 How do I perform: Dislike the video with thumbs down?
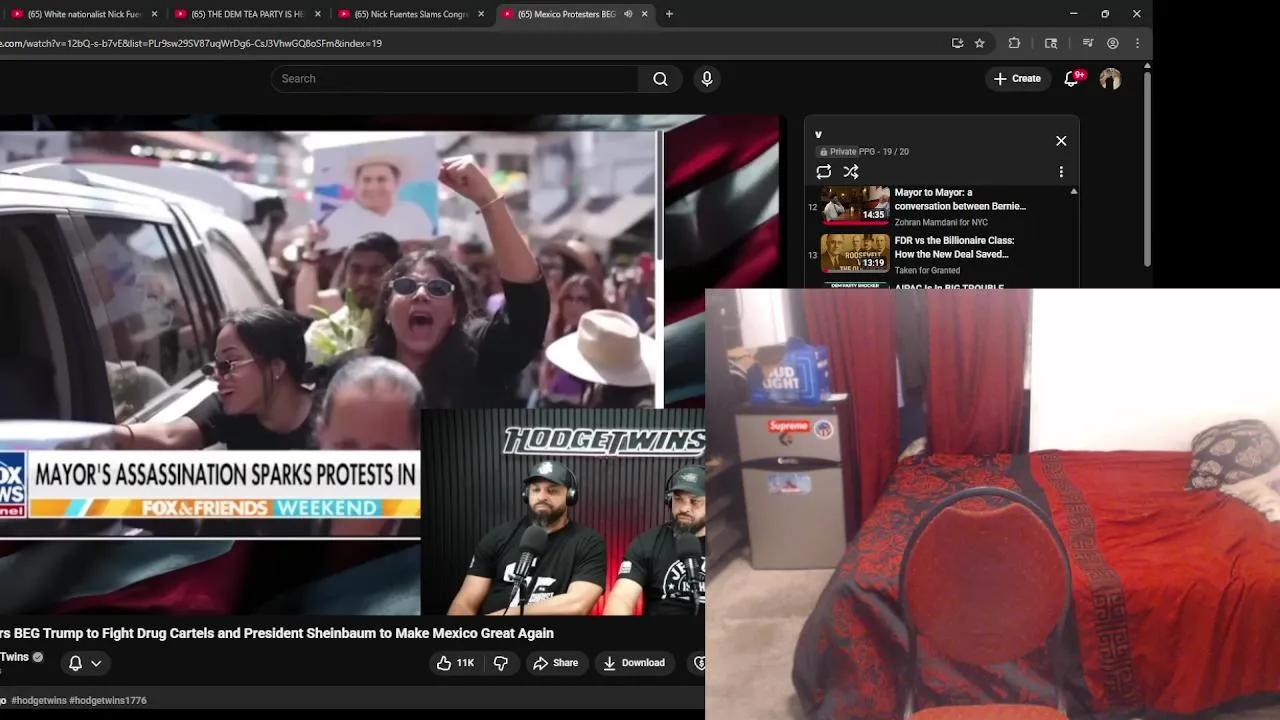tap(501, 663)
